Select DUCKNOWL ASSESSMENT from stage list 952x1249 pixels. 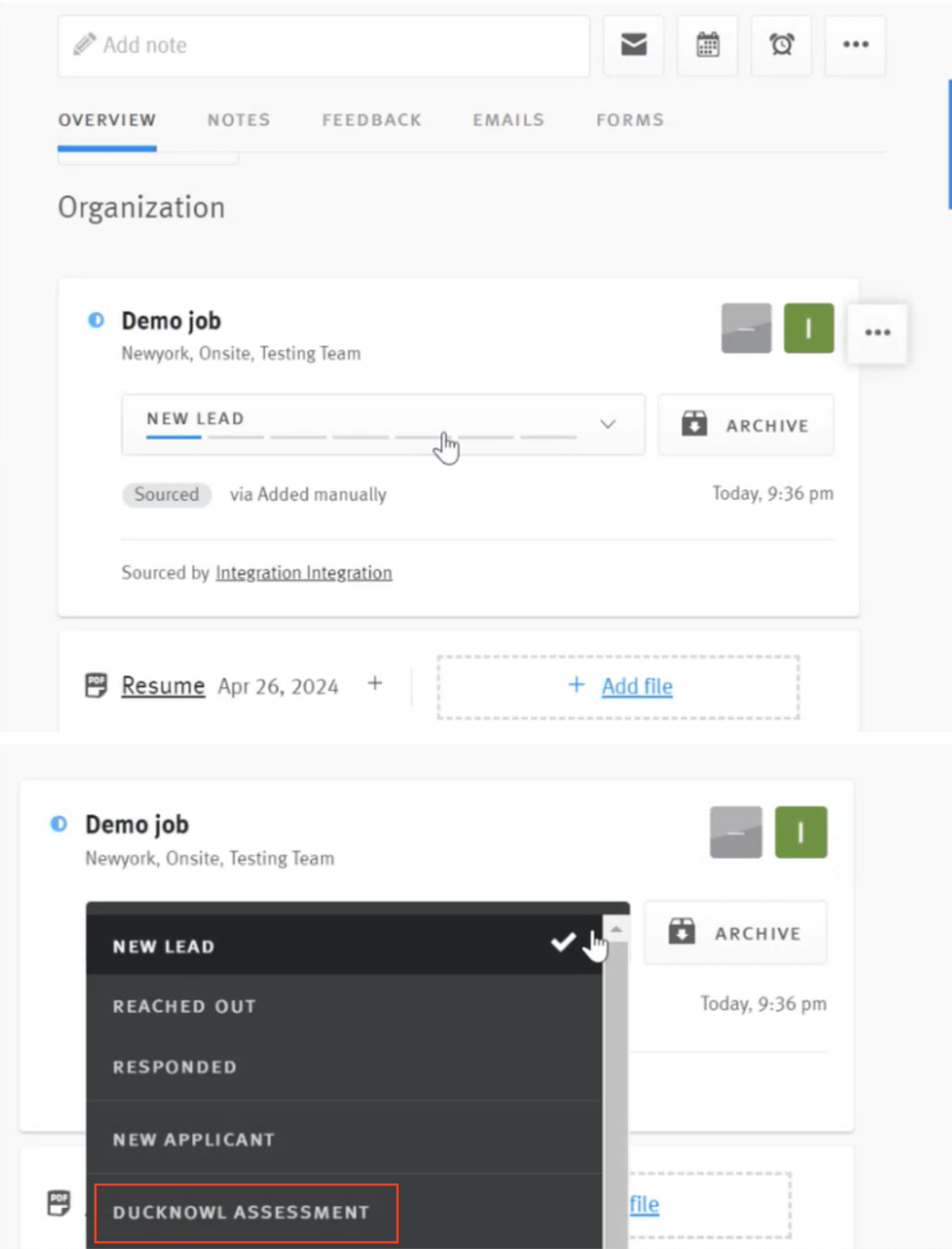[x=242, y=1212]
